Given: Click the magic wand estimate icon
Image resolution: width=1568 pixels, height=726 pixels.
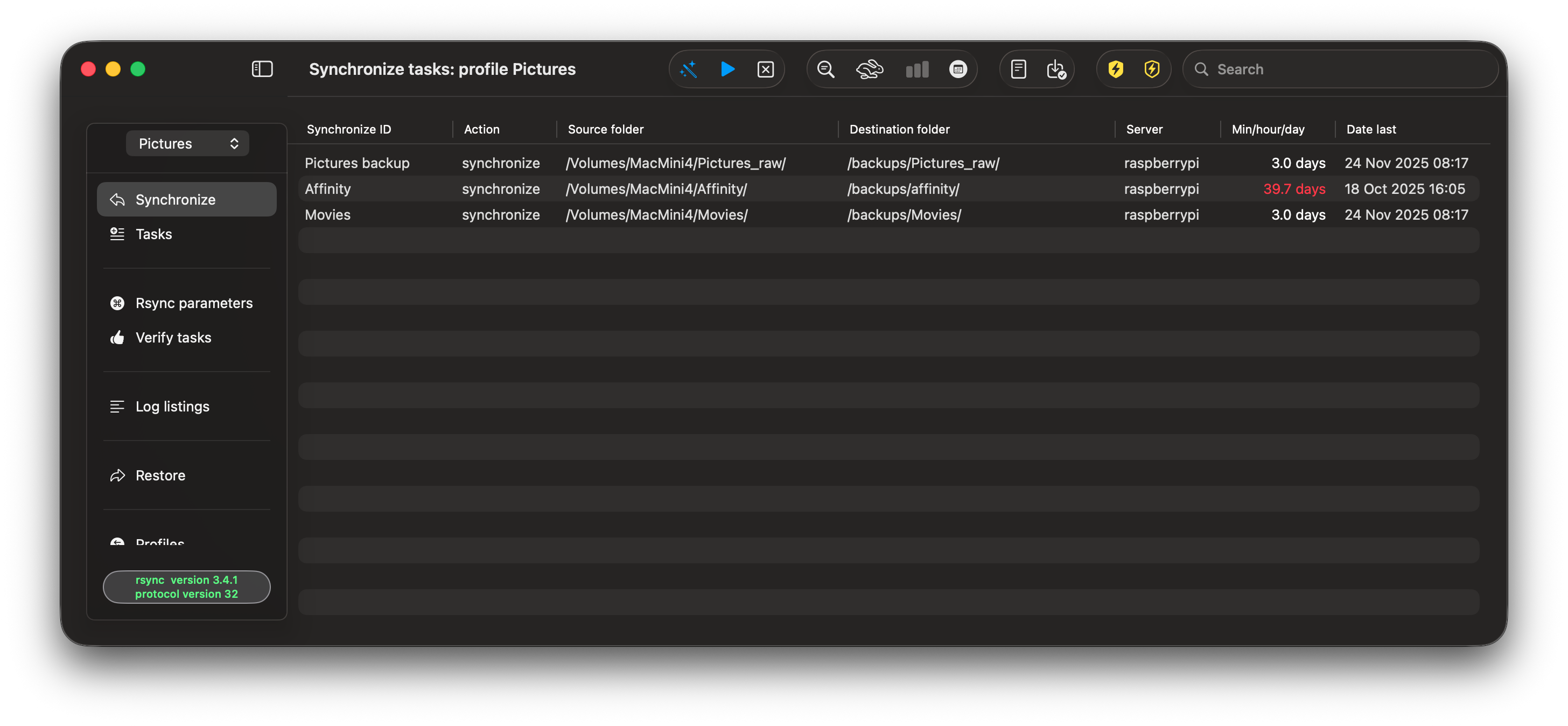Looking at the screenshot, I should click(689, 69).
